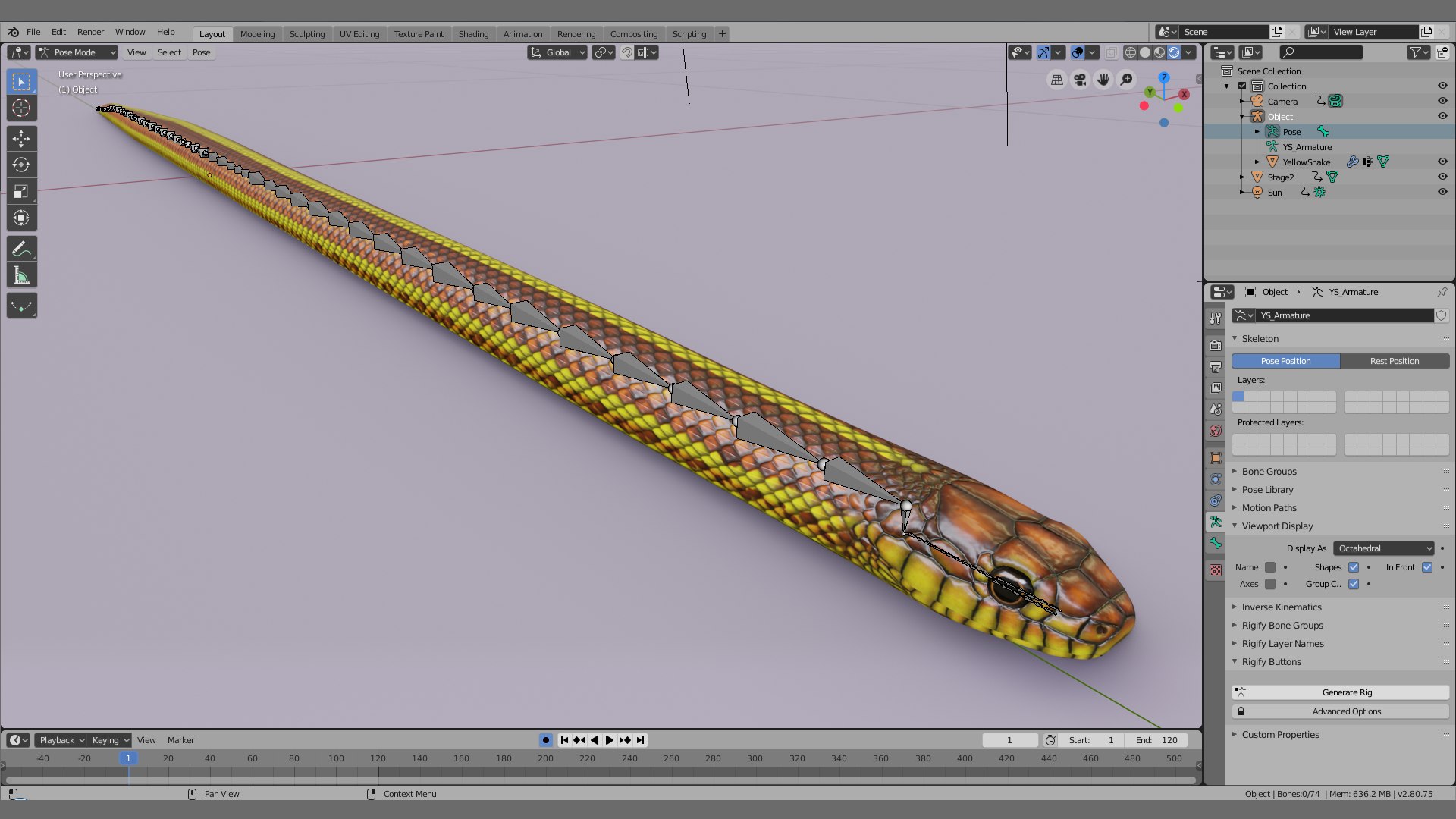The height and width of the screenshot is (819, 1456).
Task: Click the timeline horizontal scrollbar
Action: click(601, 780)
